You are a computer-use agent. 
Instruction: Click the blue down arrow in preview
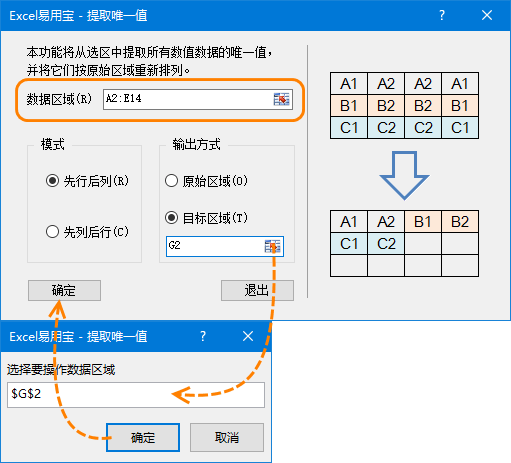404,175
